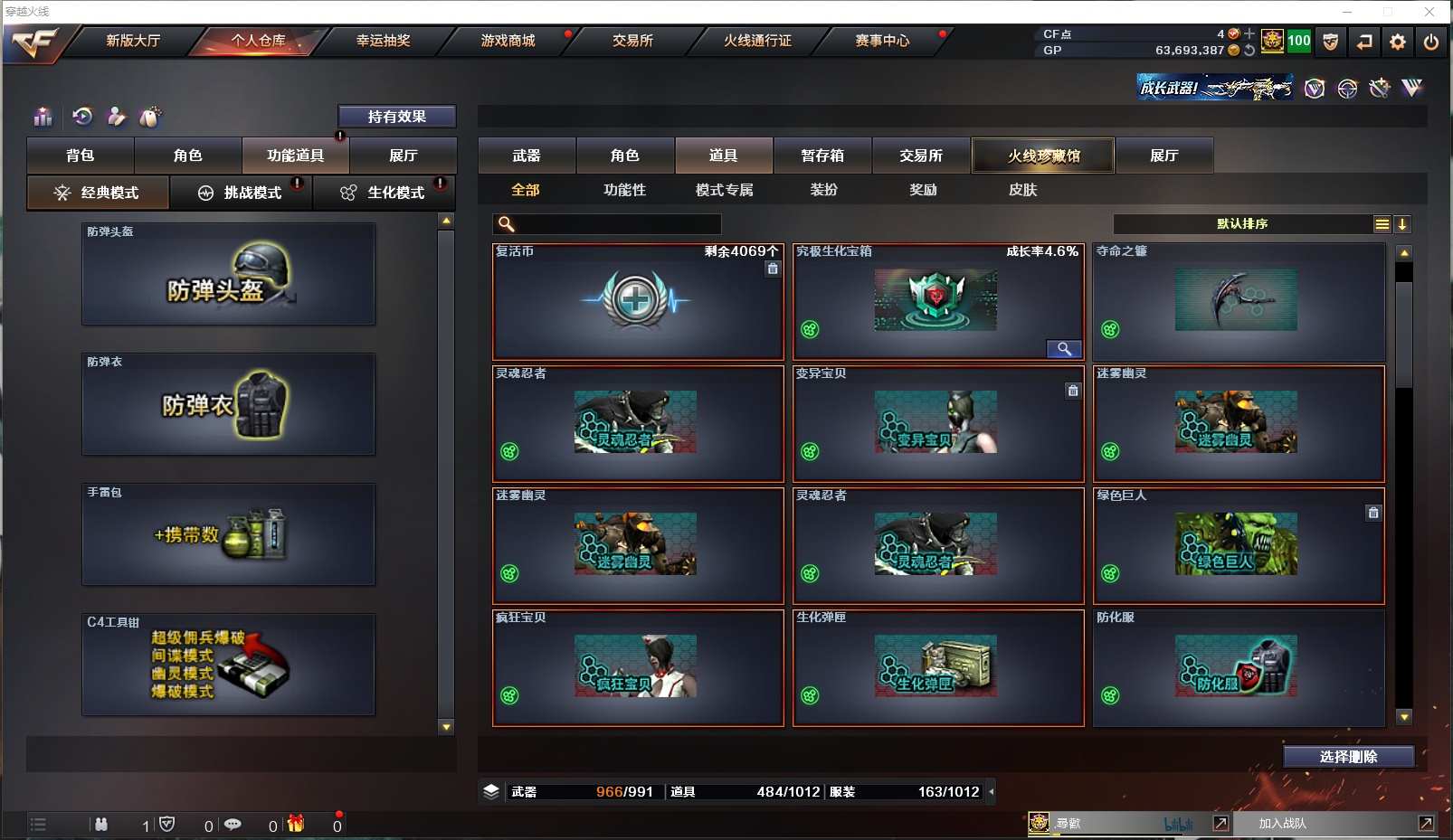The height and width of the screenshot is (840, 1453).
Task: Toggle 经典模式 mode filter
Action: 97,193
